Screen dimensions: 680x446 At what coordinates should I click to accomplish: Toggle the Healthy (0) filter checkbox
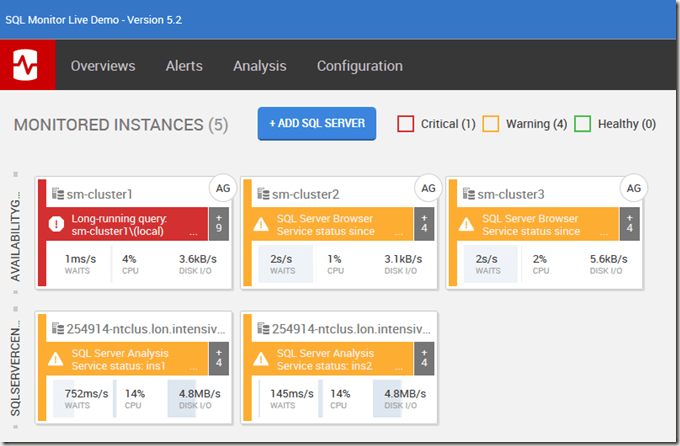582,124
